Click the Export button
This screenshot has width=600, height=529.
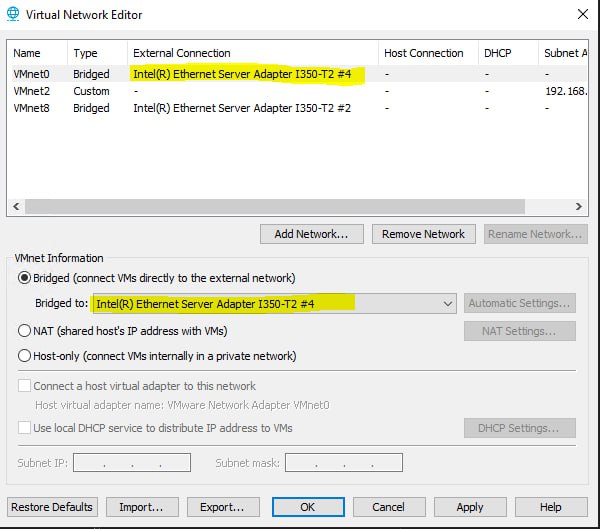(x=223, y=507)
